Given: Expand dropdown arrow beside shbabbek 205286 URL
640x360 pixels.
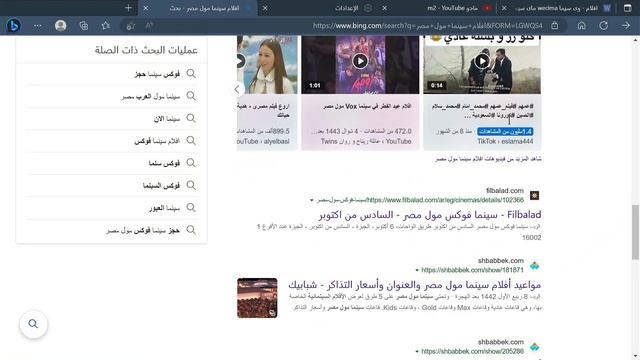Looking at the screenshot, I should point(417,351).
